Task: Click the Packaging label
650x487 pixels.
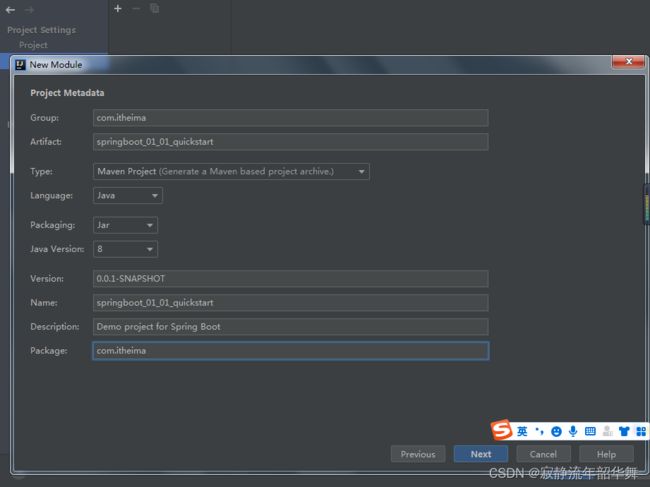Action: click(x=53, y=225)
